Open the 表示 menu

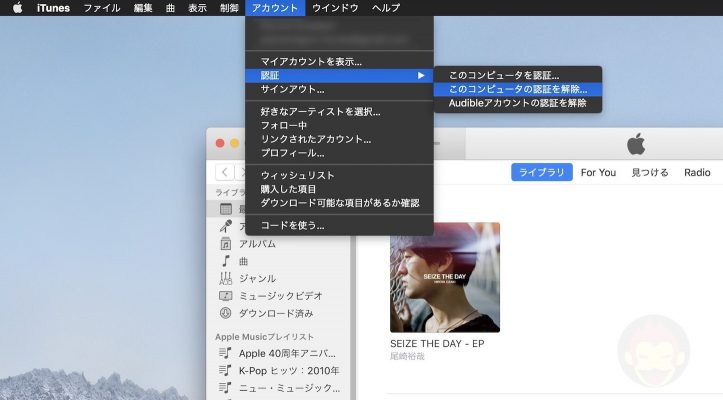197,8
